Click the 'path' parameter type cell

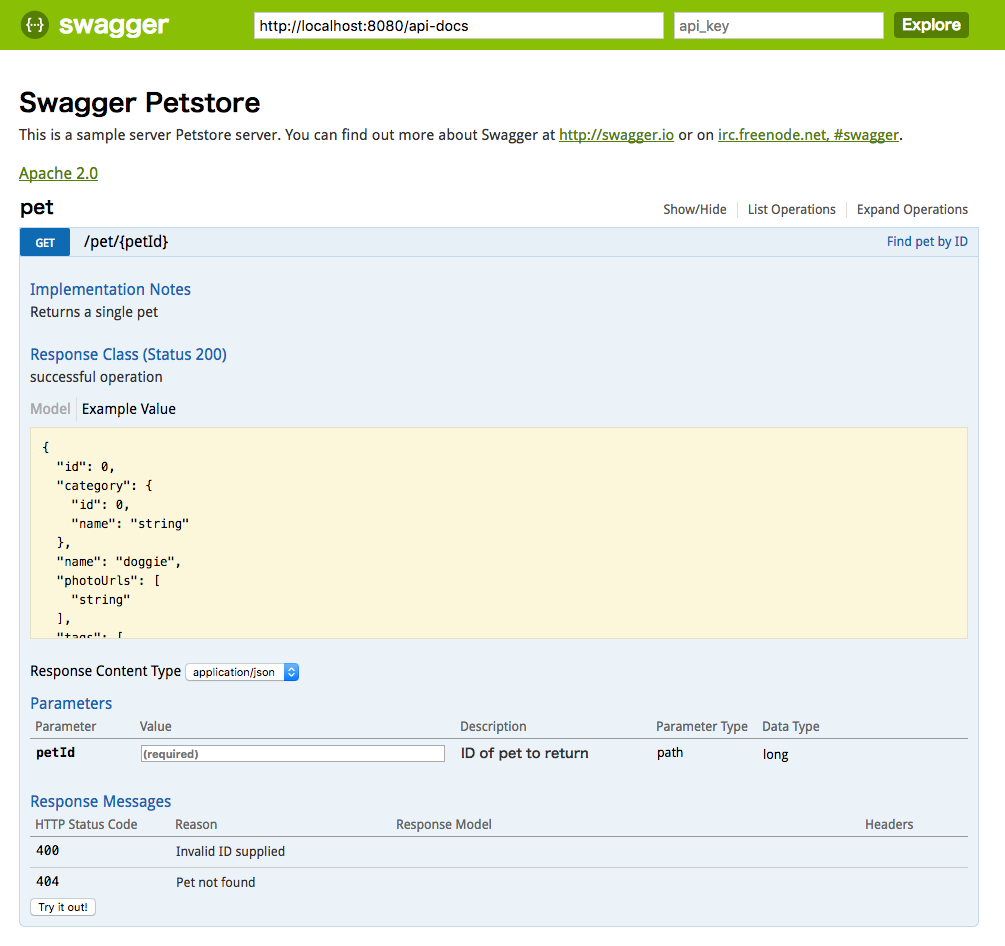670,752
